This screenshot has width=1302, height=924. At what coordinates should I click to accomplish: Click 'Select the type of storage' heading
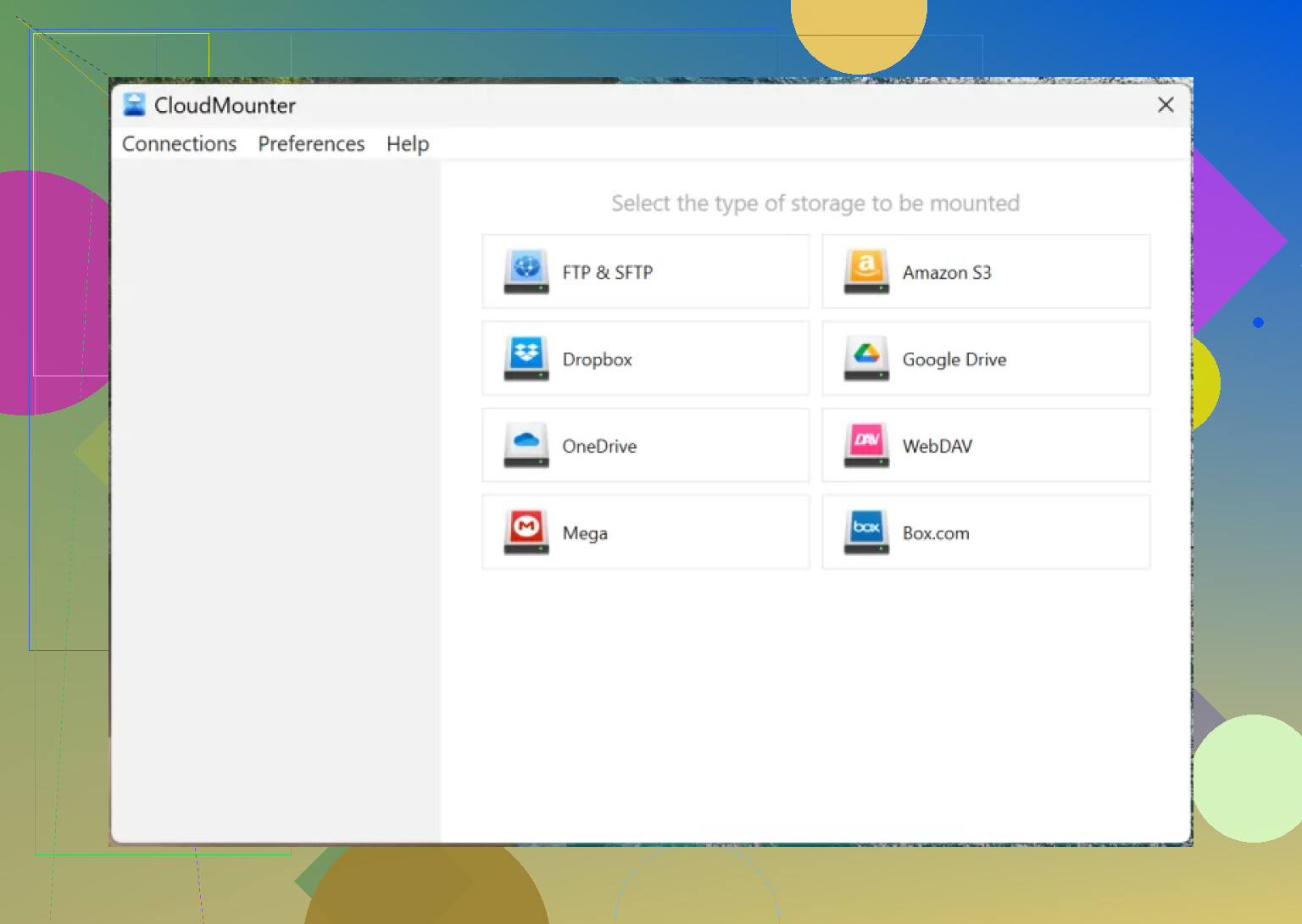[x=815, y=203]
